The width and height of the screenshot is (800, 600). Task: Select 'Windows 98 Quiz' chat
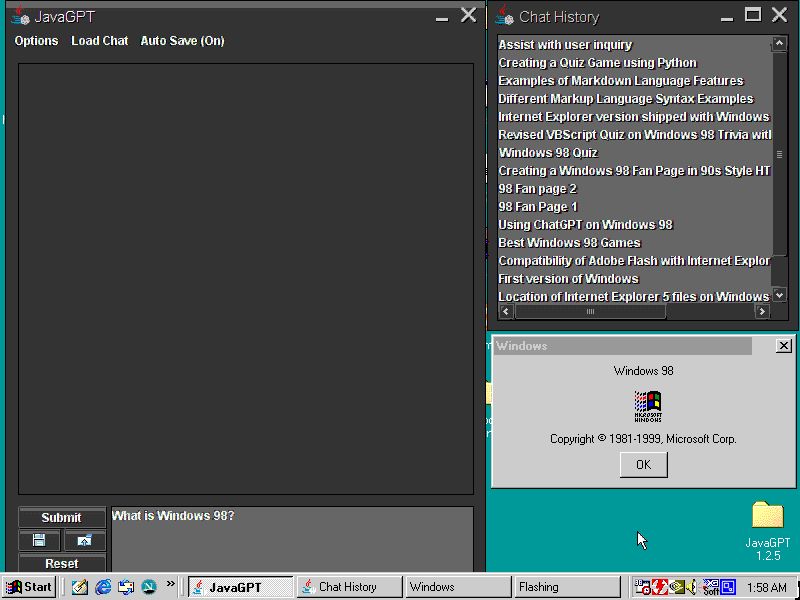[x=635, y=153]
